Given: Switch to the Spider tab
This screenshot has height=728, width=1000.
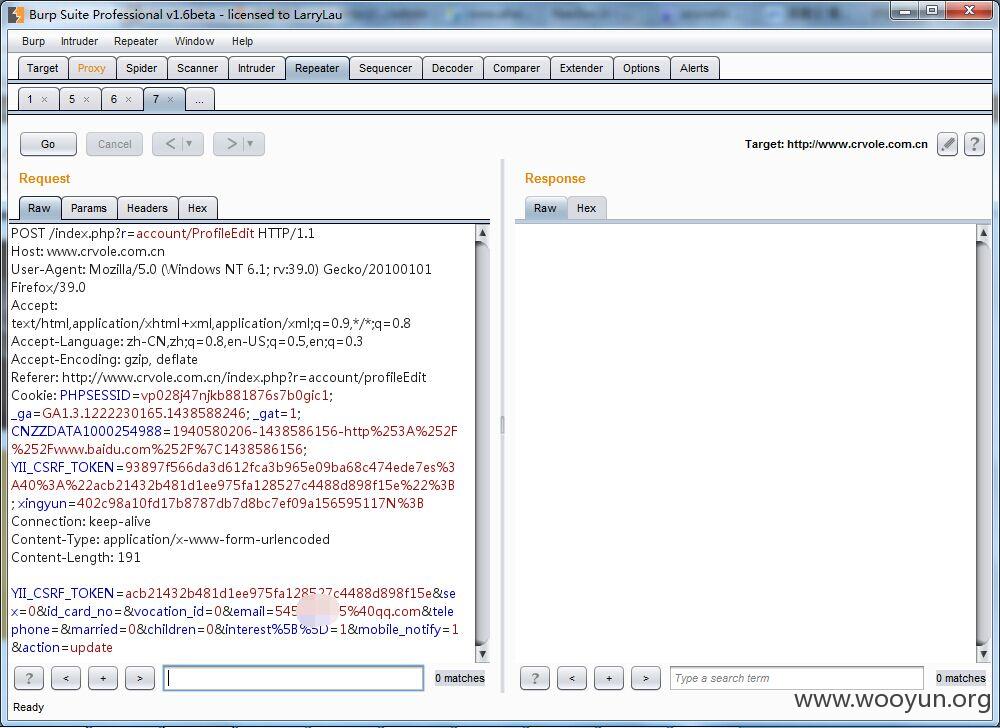Looking at the screenshot, I should click(x=142, y=68).
